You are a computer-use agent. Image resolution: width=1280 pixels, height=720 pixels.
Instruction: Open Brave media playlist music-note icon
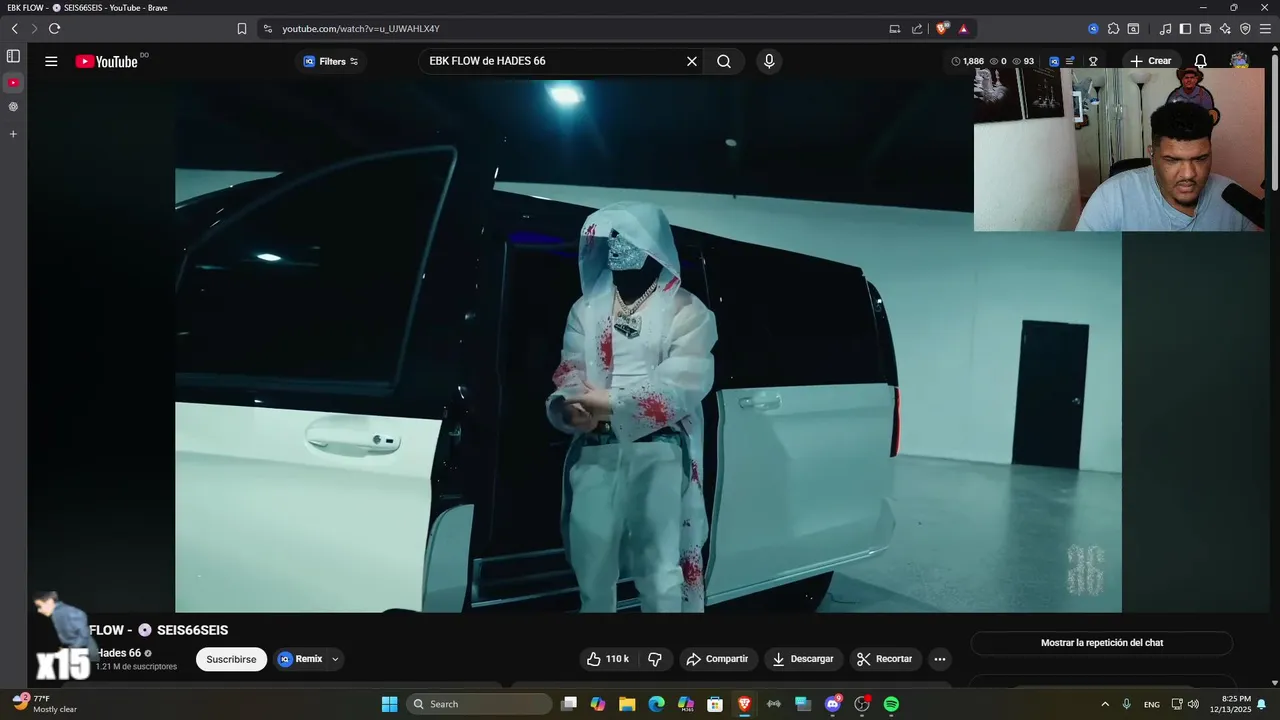pyautogui.click(x=1165, y=29)
